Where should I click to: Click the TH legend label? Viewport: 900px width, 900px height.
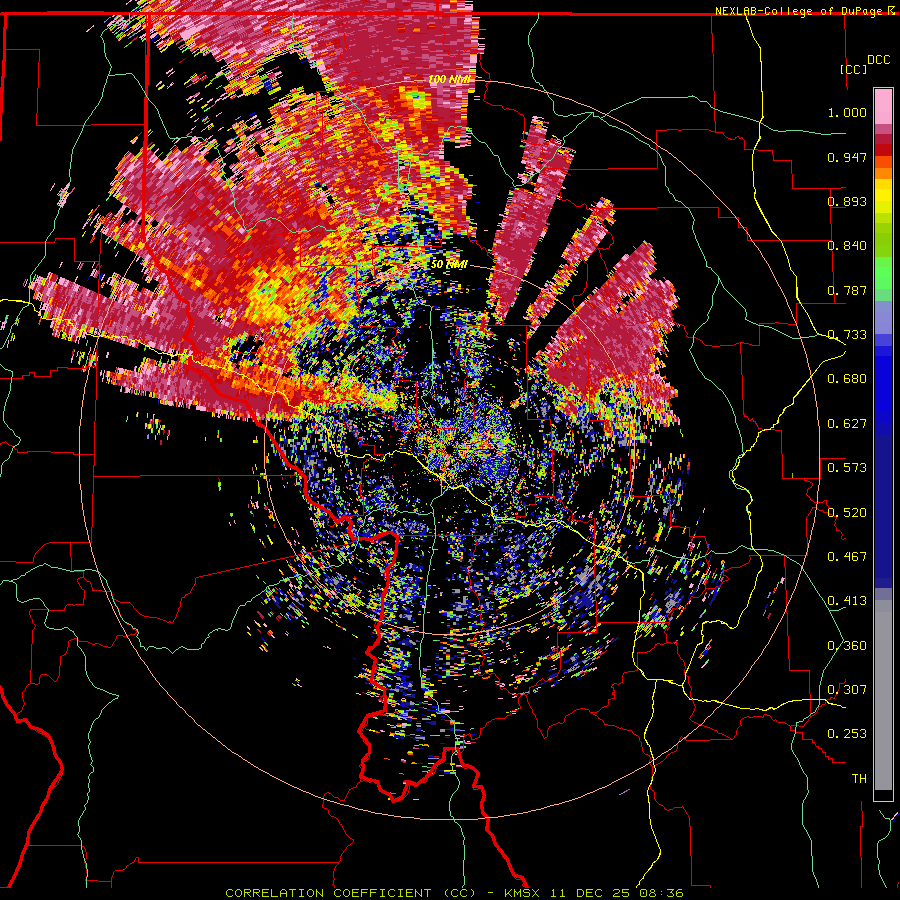click(x=859, y=779)
